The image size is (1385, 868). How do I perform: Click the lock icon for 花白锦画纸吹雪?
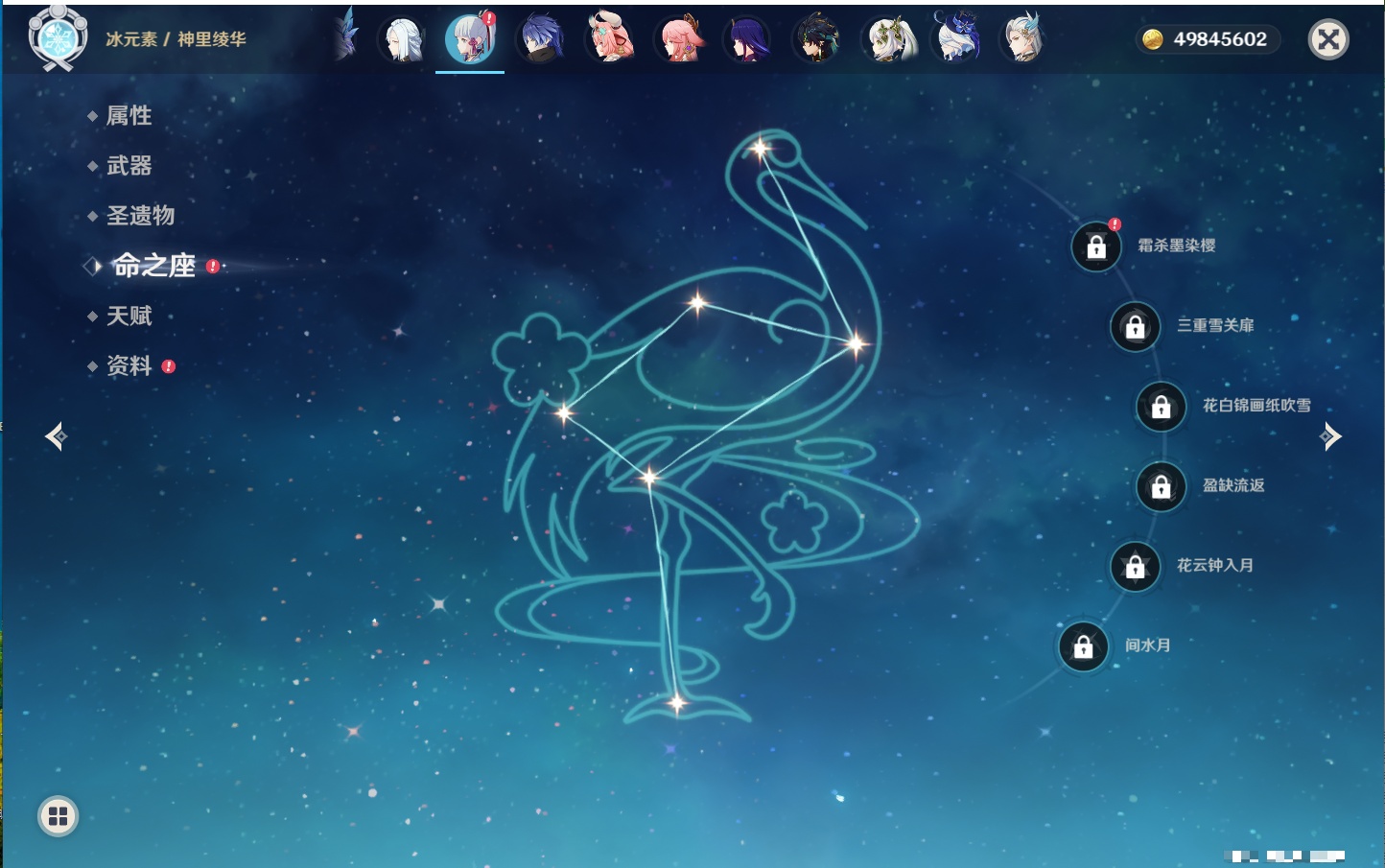(x=1162, y=406)
